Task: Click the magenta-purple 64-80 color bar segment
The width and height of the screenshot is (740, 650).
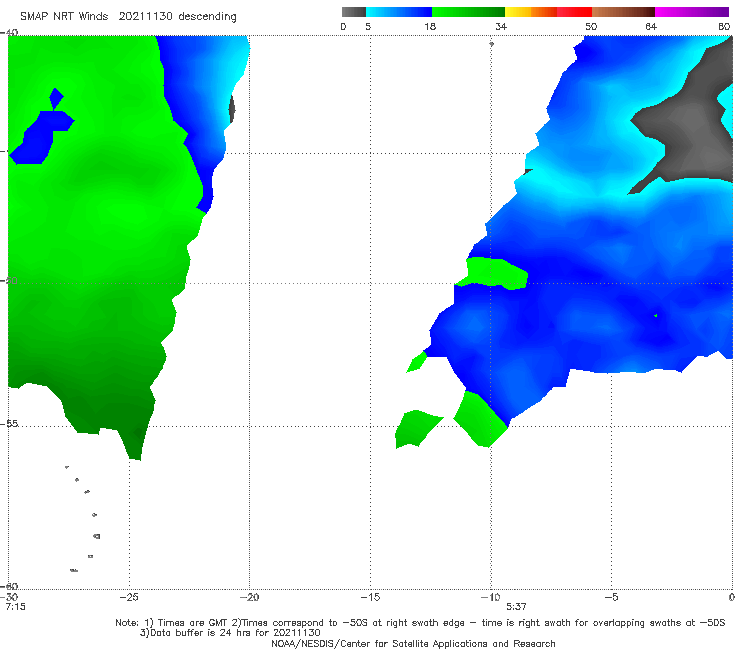Action: click(x=692, y=12)
